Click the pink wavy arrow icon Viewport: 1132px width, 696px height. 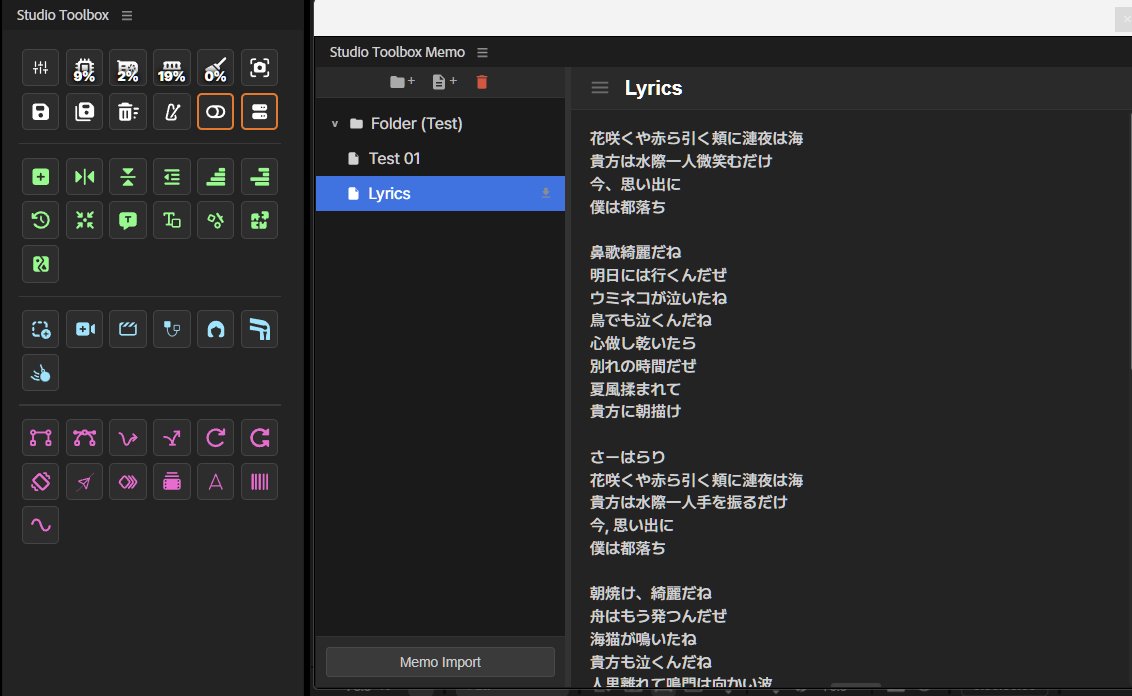point(128,438)
